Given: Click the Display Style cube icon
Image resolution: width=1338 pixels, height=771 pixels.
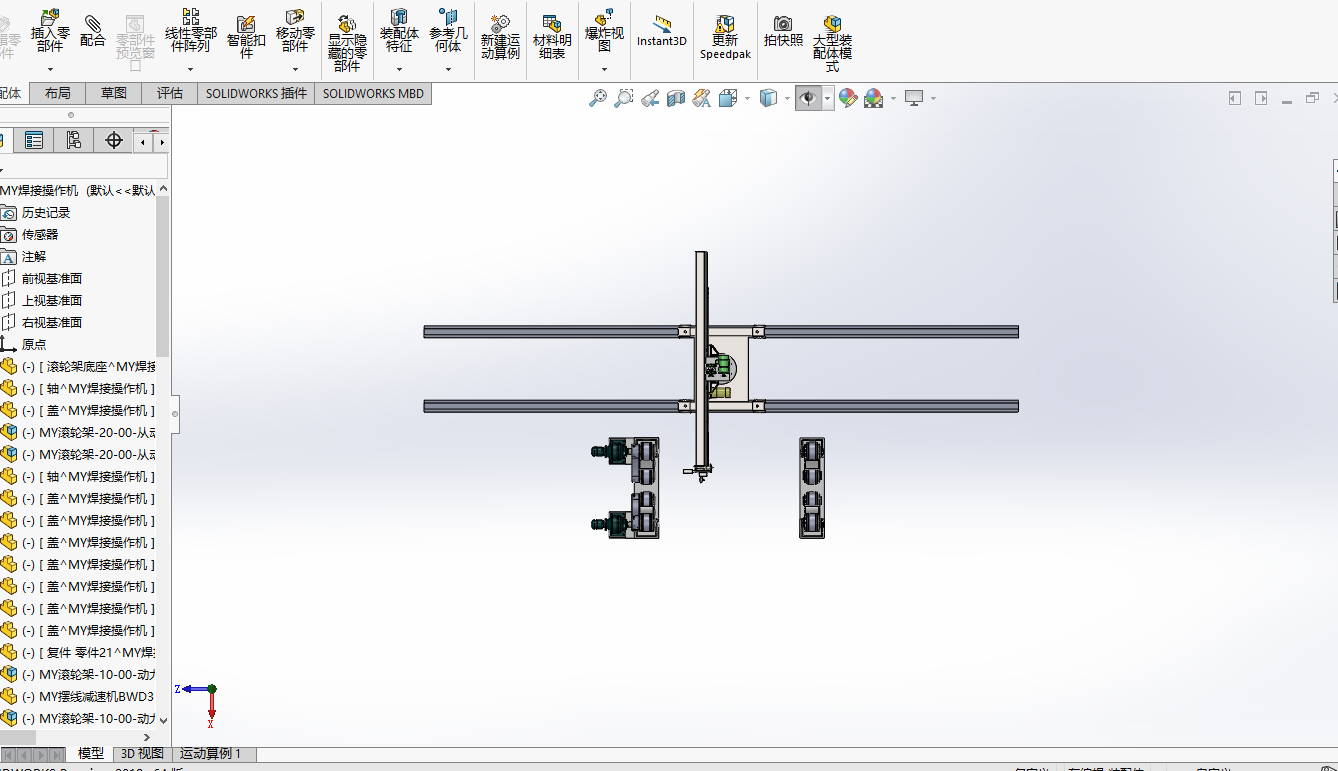Looking at the screenshot, I should pyautogui.click(x=768, y=98).
